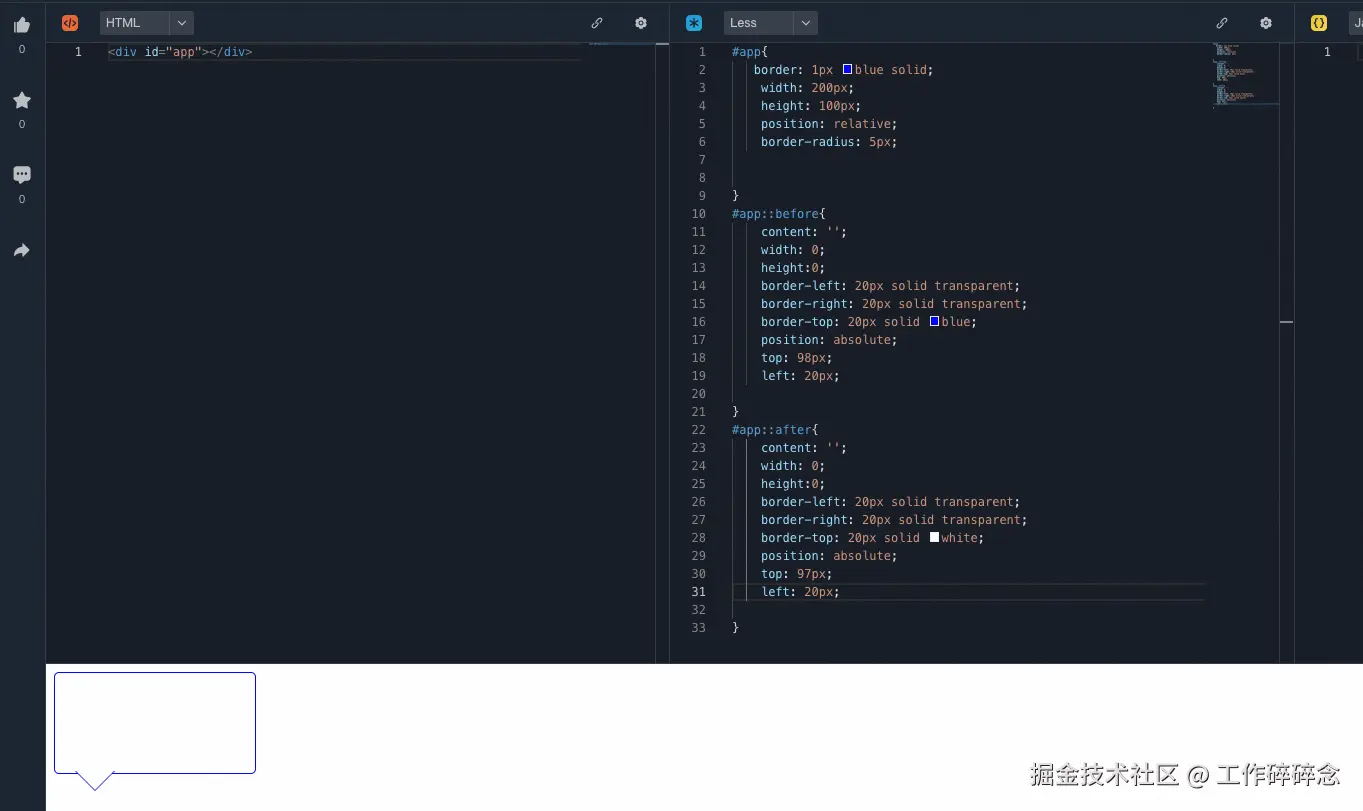Click the div id="app" code line

[180, 52]
